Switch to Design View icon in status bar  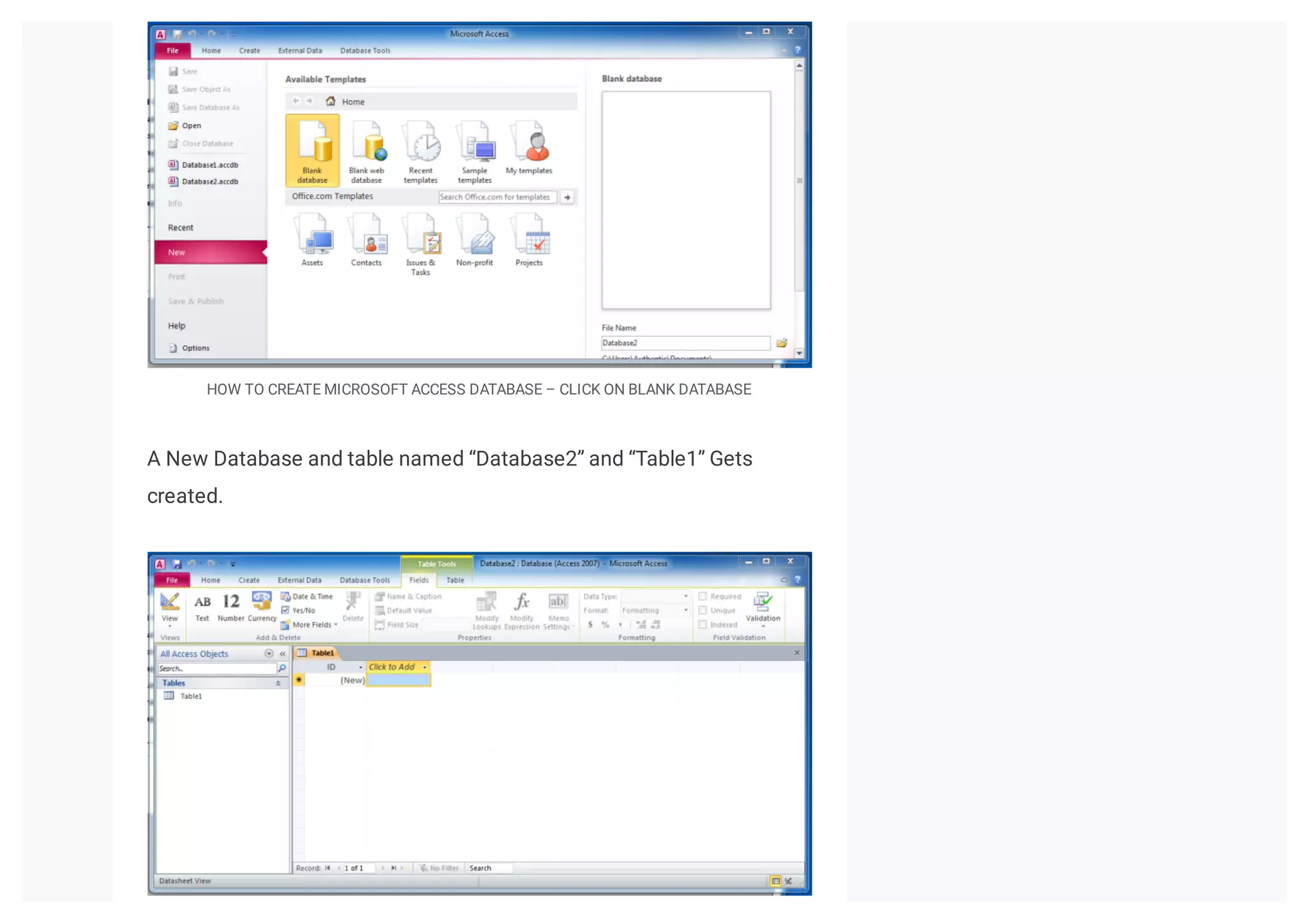point(789,881)
